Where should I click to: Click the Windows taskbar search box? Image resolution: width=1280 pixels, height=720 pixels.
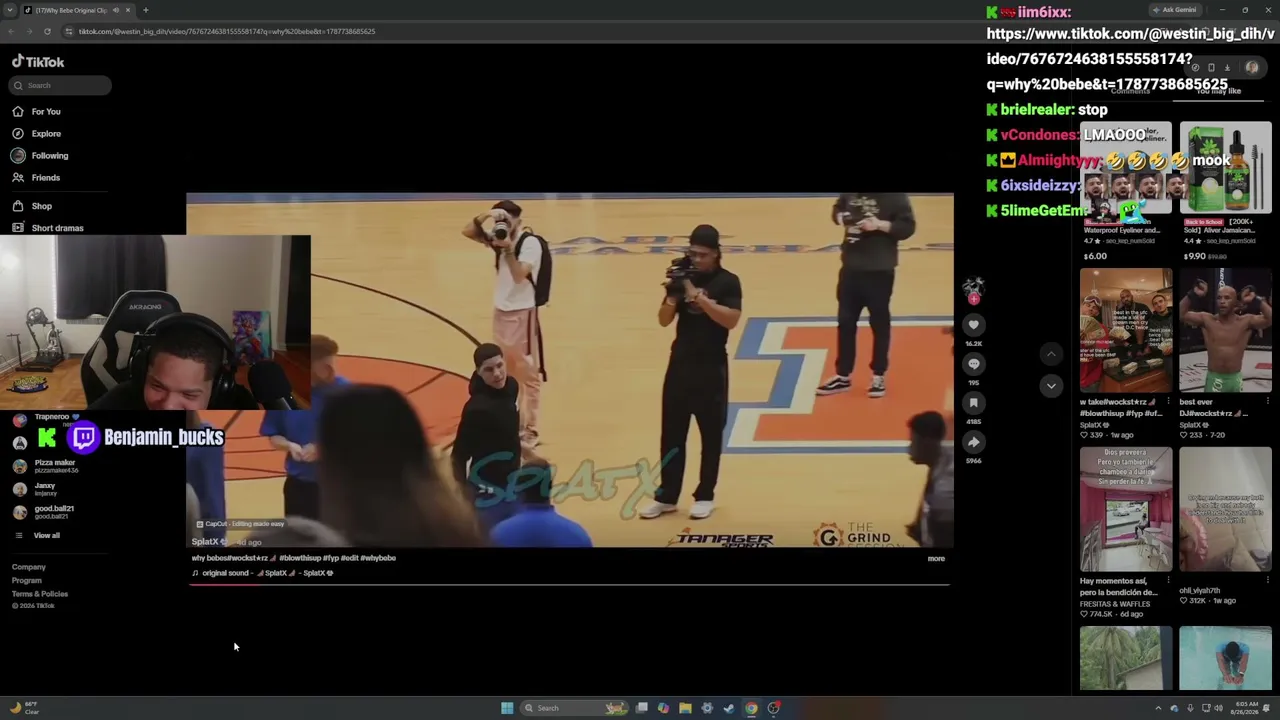pos(575,708)
